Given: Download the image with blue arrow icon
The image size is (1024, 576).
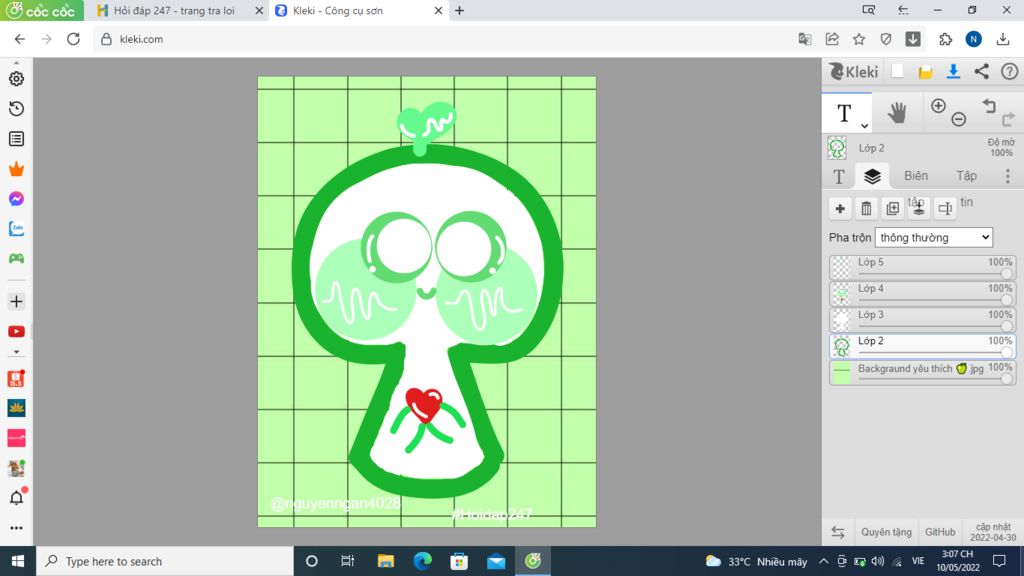Looking at the screenshot, I should click(x=953, y=72).
